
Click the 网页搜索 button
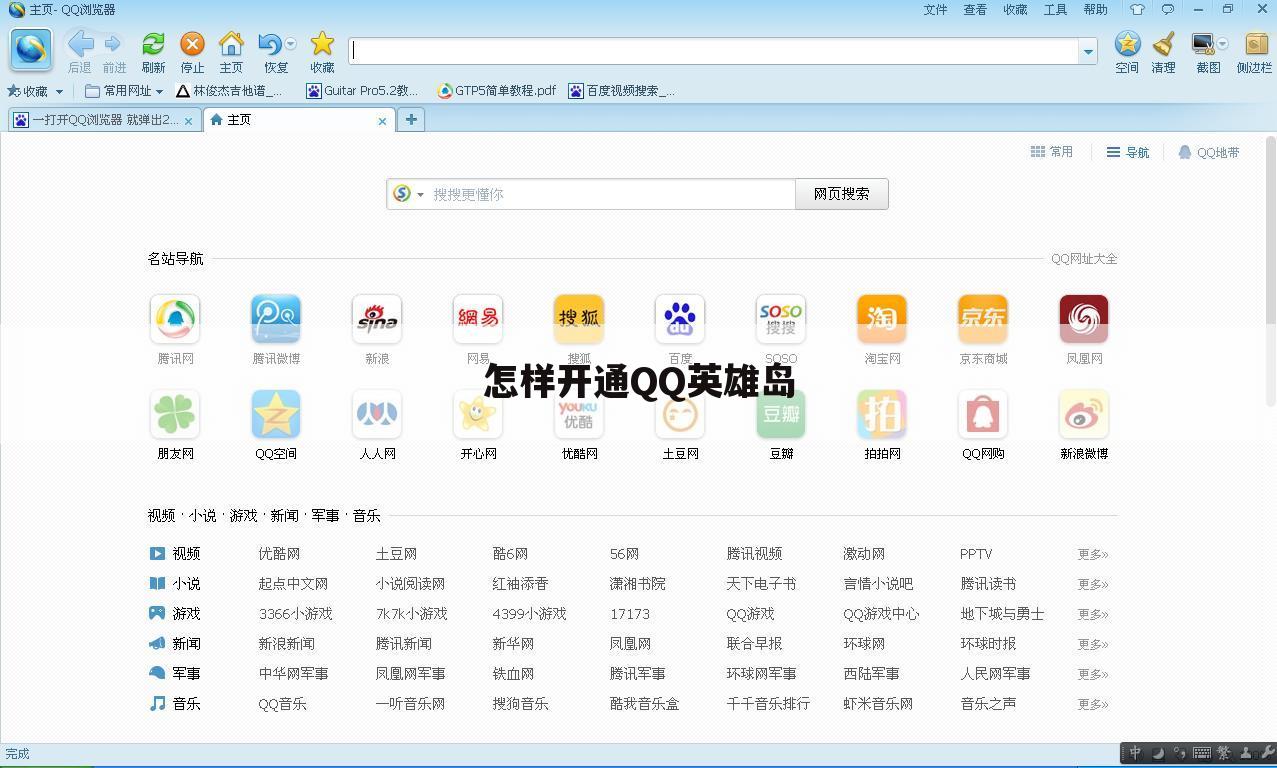(x=841, y=194)
